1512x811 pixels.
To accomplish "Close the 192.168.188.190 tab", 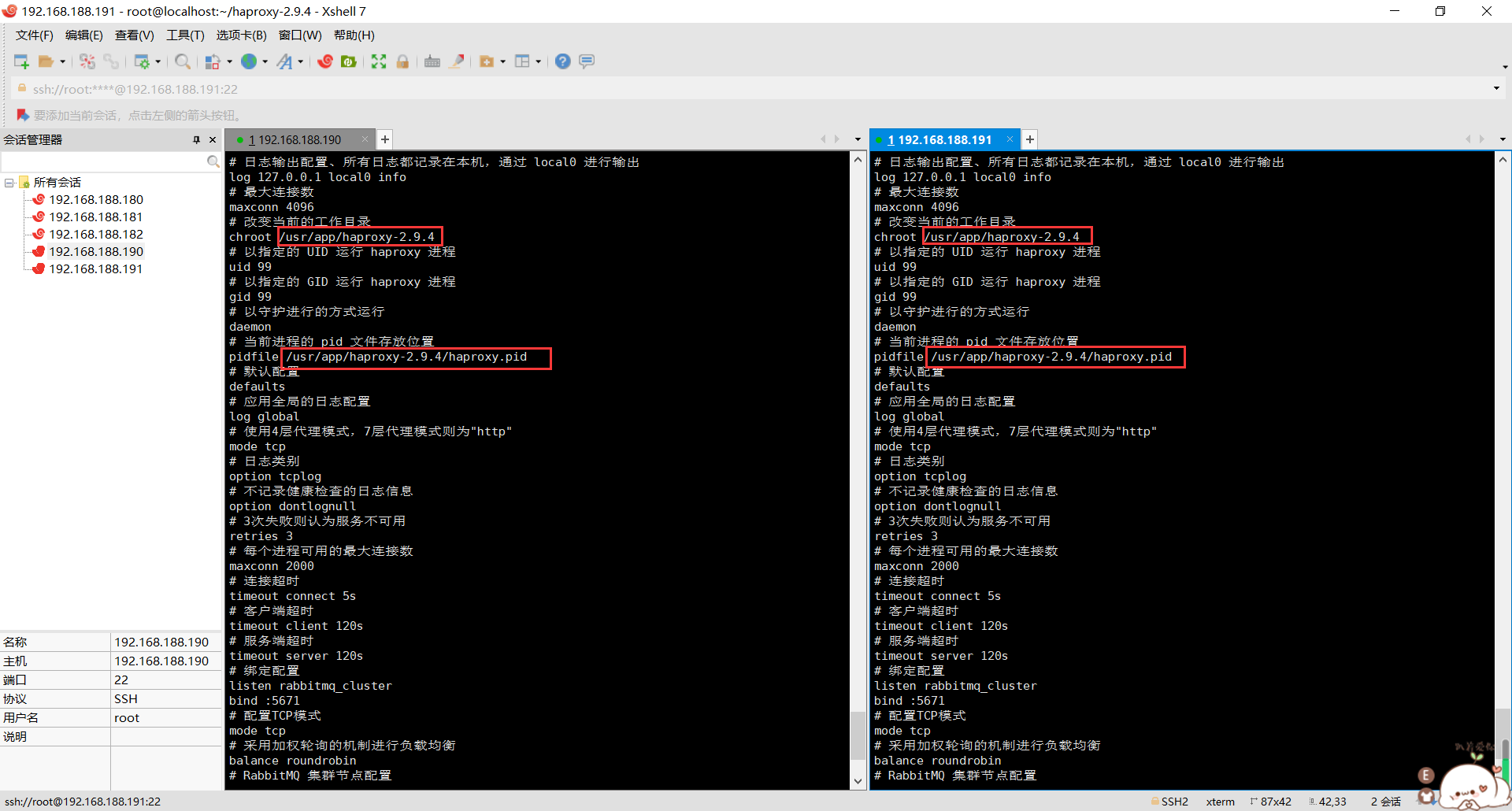I will click(x=365, y=139).
